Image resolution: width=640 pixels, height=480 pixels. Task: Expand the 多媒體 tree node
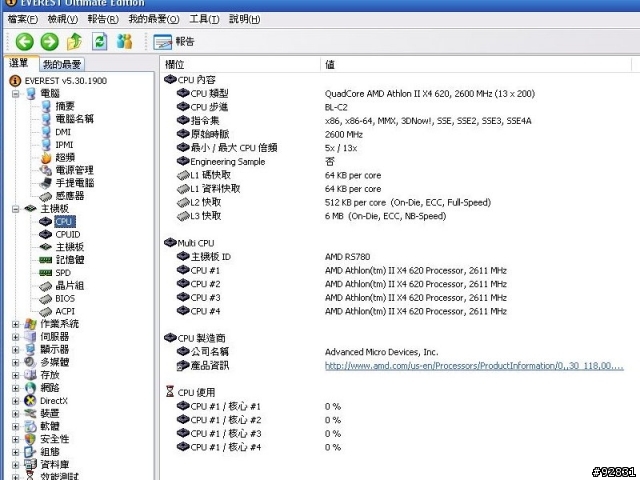point(16,363)
